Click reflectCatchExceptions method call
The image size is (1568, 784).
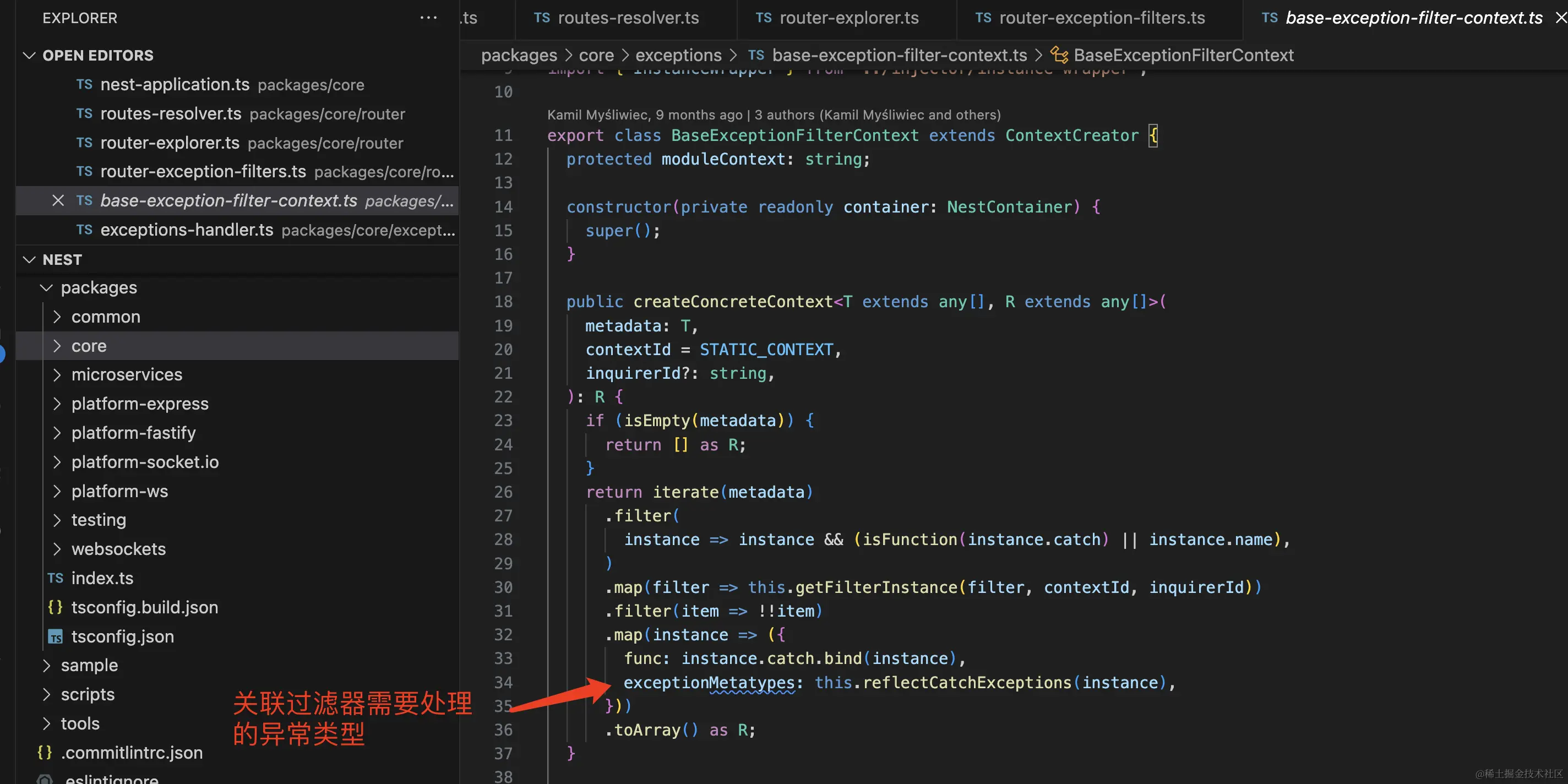click(967, 683)
